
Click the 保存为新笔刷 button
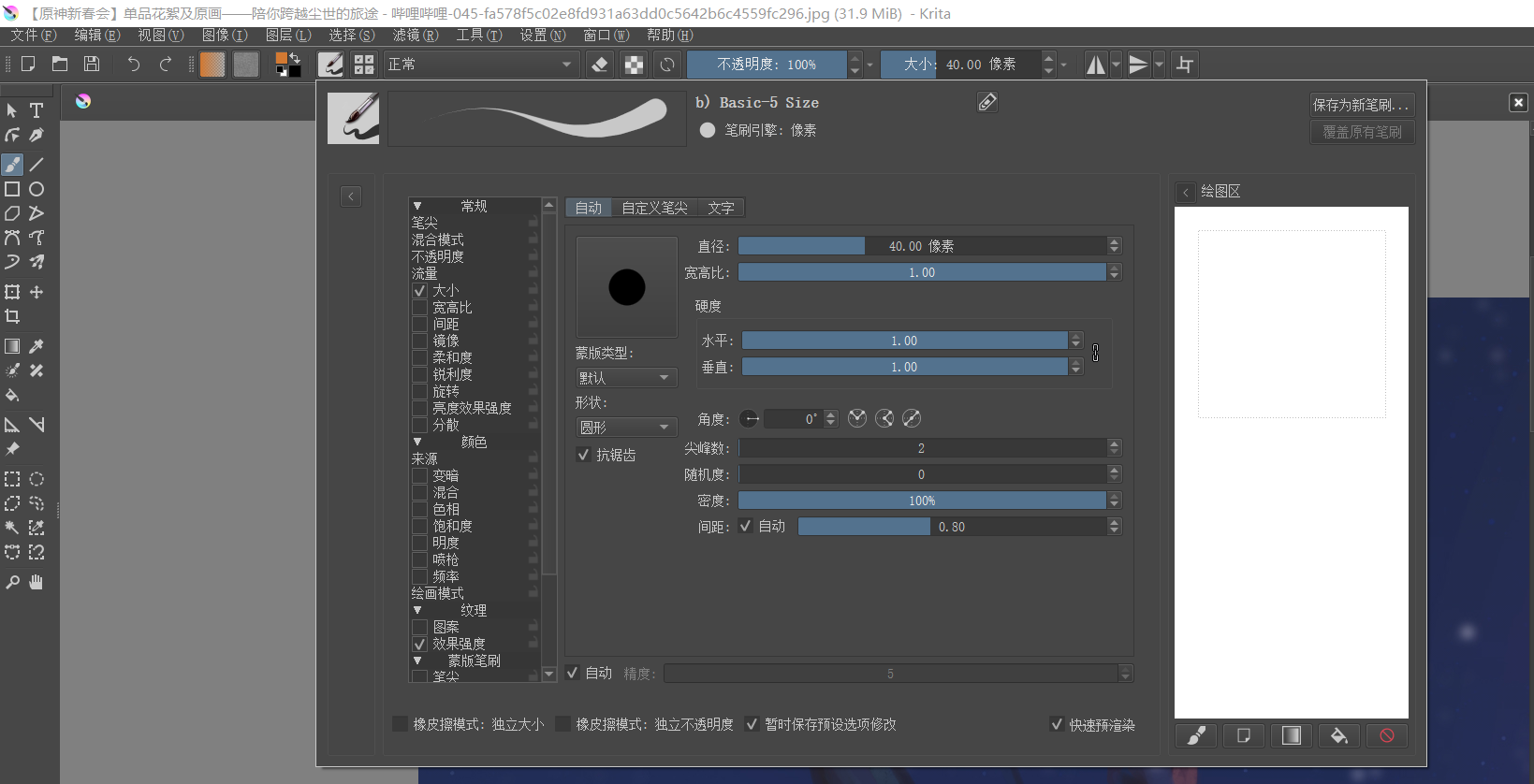[x=1361, y=105]
